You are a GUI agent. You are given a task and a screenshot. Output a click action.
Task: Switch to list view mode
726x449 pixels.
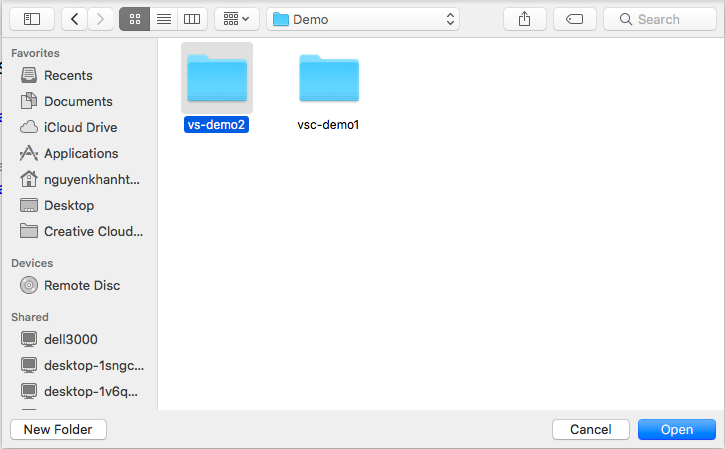pos(163,19)
